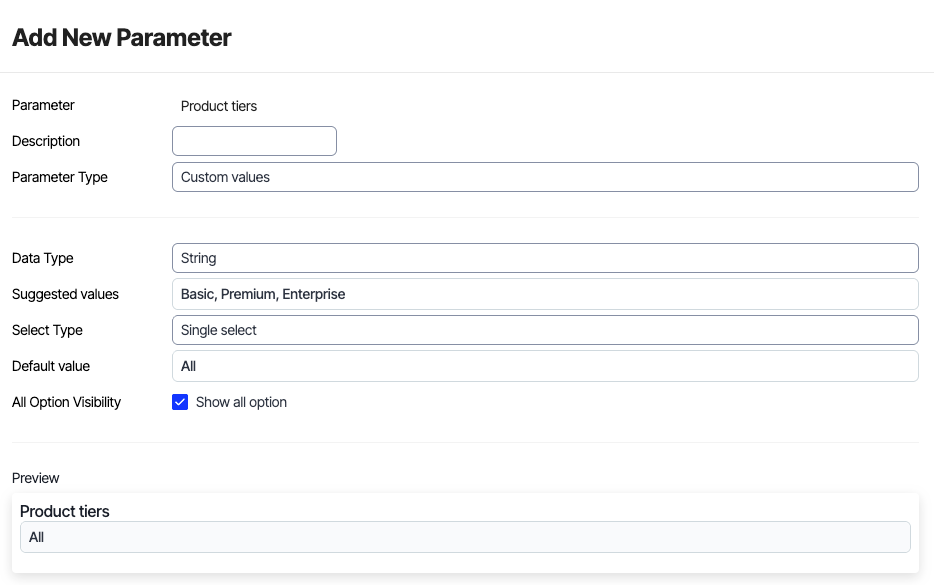Click the All Option Visibility label
This screenshot has width=934, height=585.
[66, 402]
